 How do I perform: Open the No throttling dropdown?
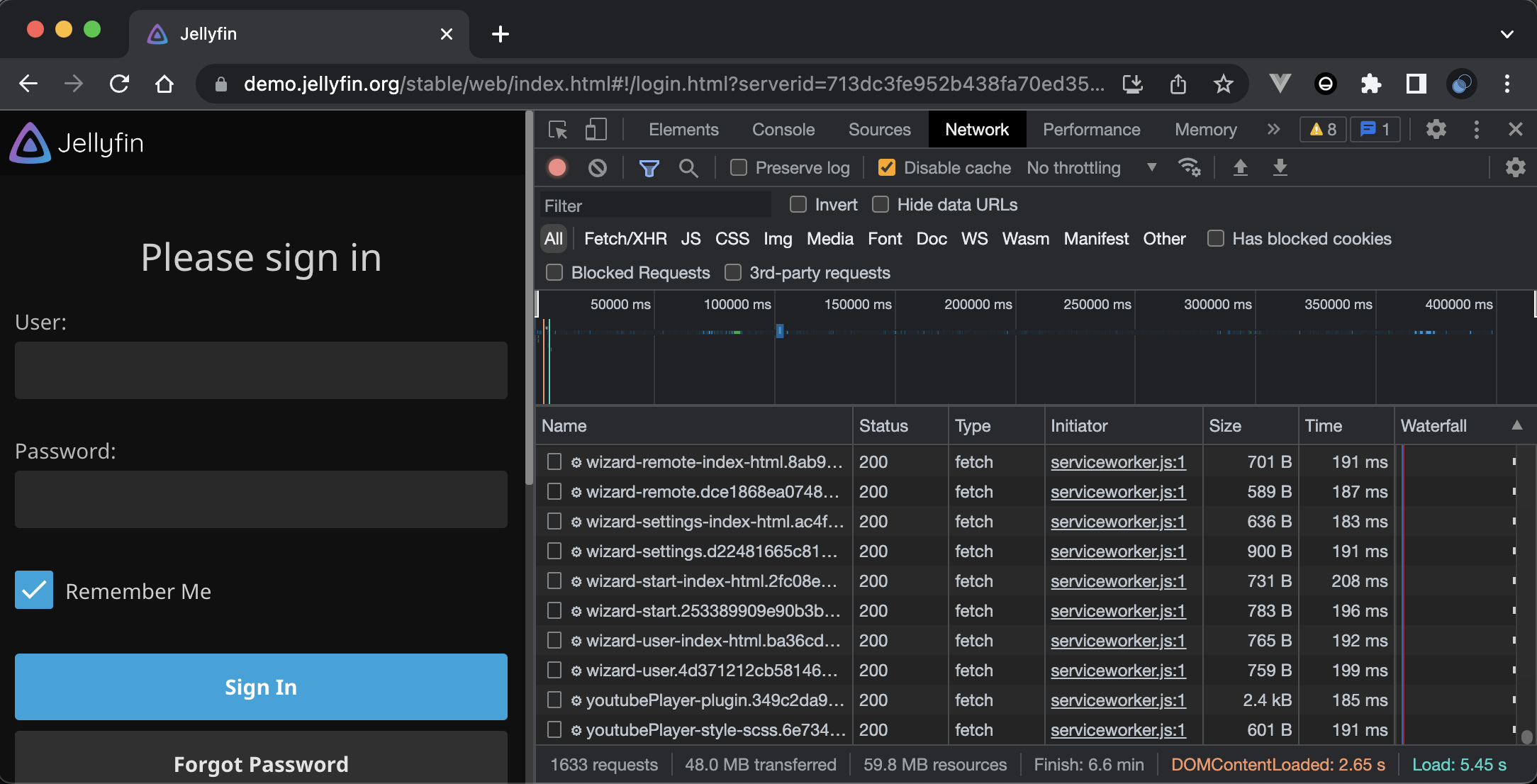pos(1092,168)
